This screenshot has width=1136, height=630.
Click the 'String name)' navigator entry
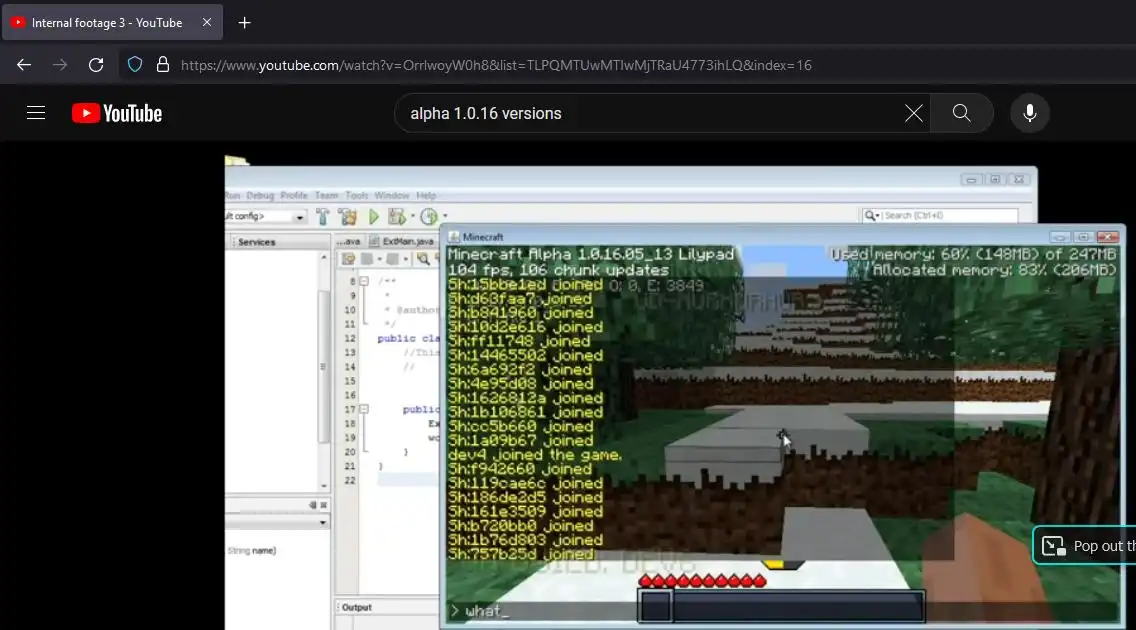tap(251, 550)
